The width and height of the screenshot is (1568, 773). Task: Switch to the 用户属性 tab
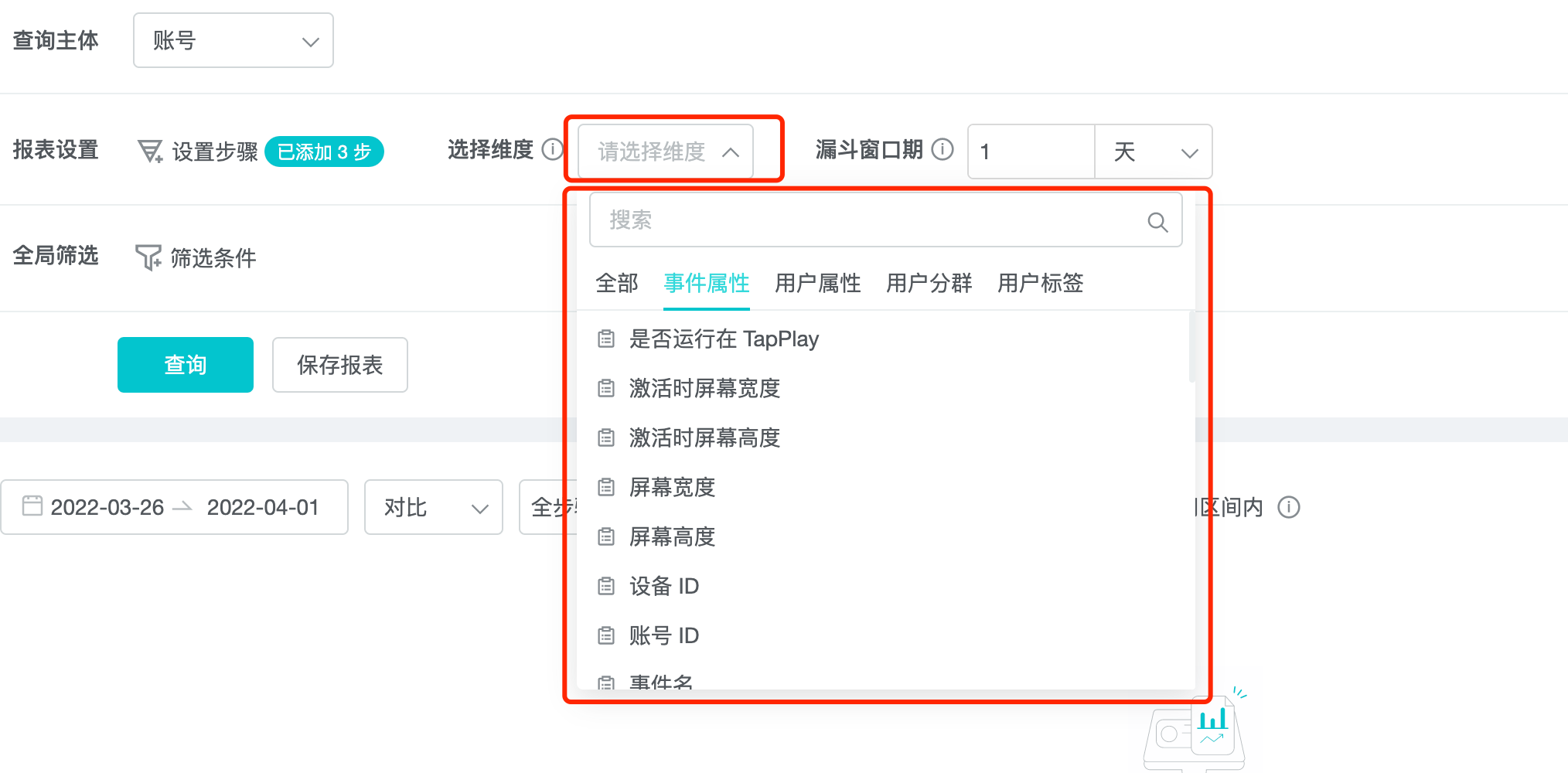pos(817,283)
